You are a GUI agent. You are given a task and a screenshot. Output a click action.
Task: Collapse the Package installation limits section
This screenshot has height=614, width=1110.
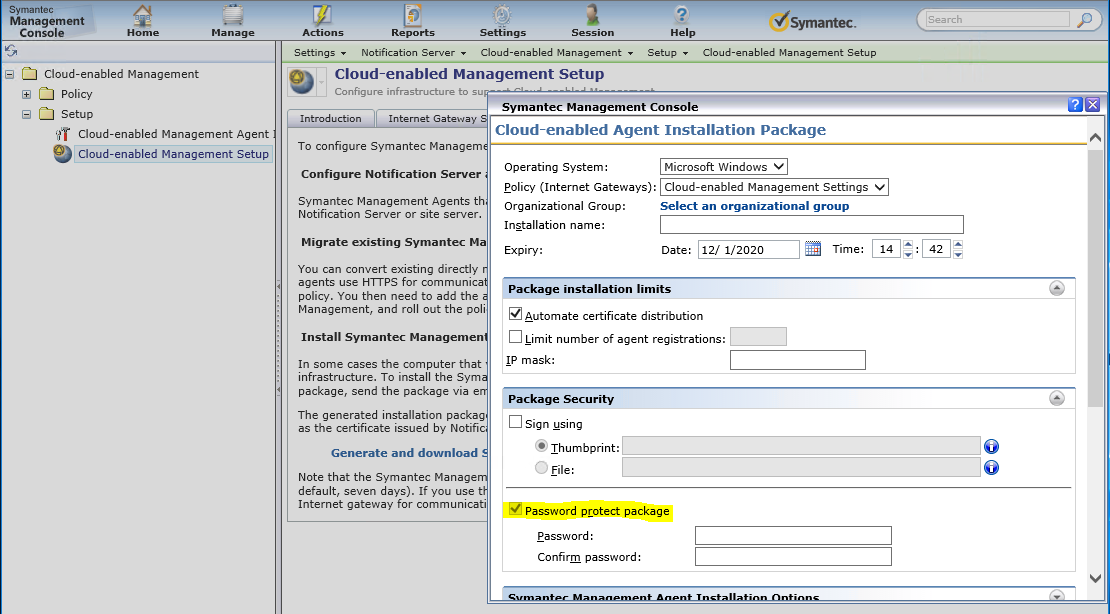1056,288
